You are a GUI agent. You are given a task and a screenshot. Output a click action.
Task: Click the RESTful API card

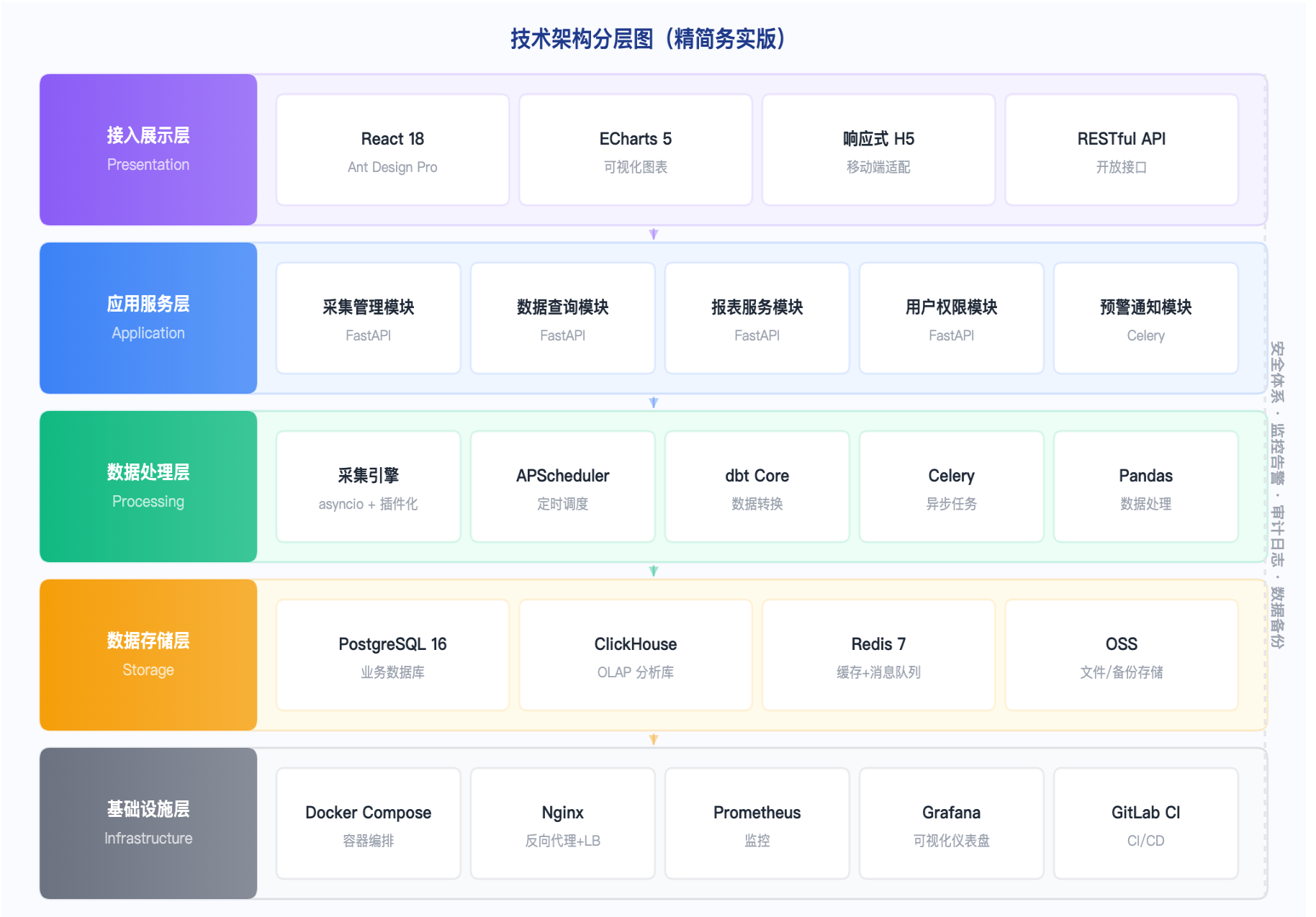(1122, 150)
